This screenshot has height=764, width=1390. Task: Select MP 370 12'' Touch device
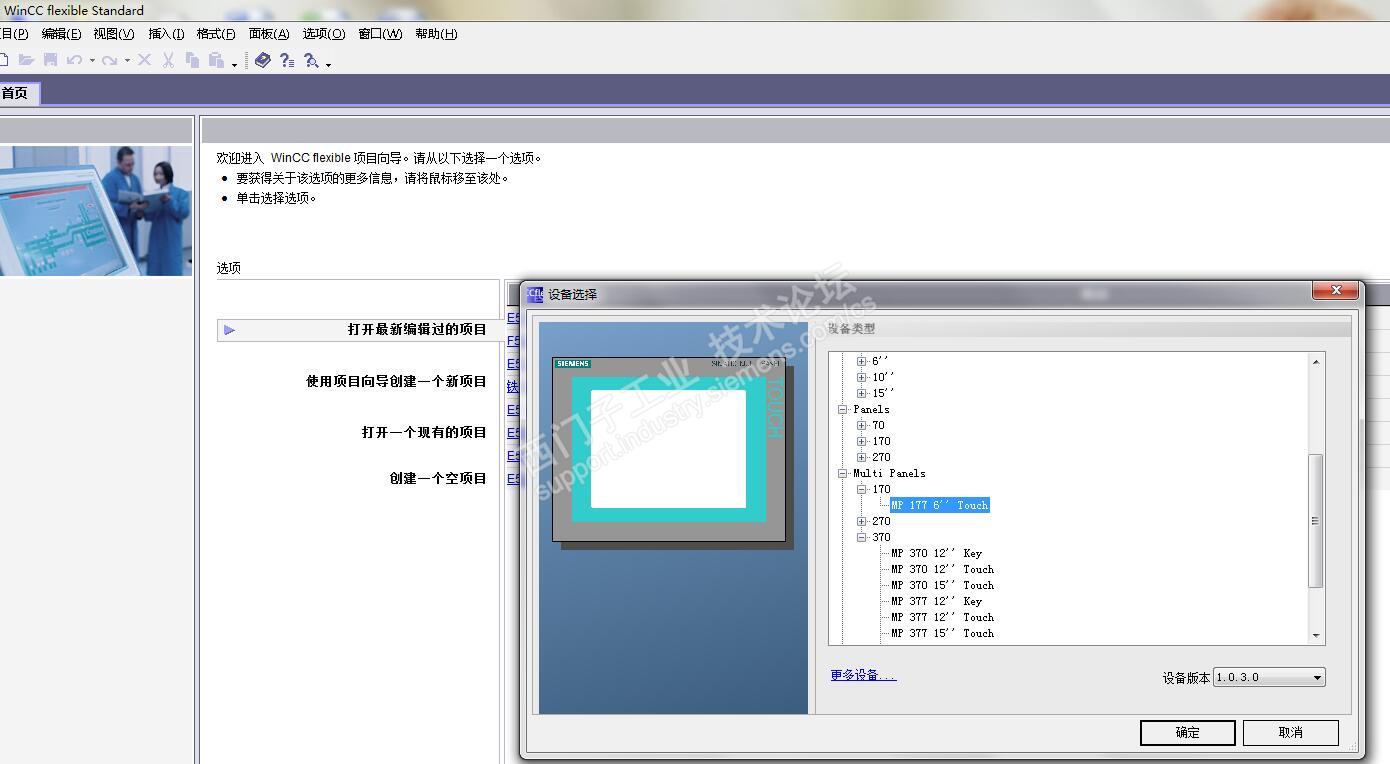pos(943,569)
